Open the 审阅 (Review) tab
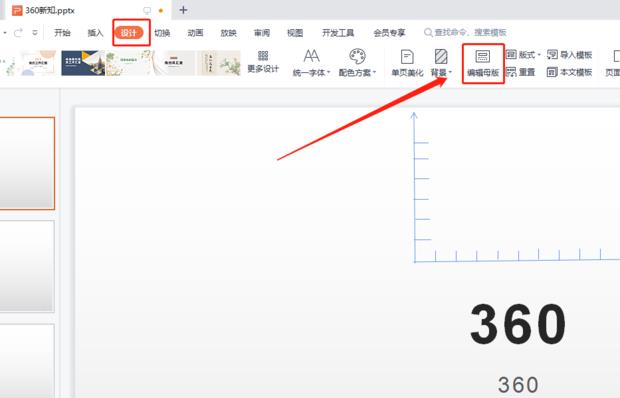The image size is (620, 398). [x=262, y=33]
